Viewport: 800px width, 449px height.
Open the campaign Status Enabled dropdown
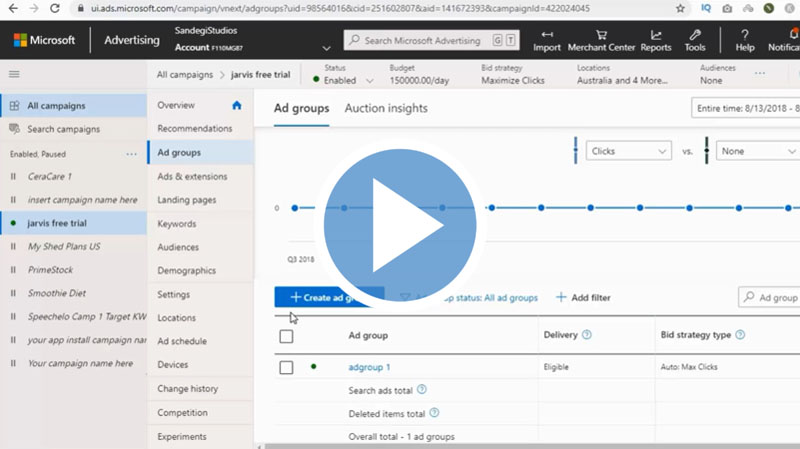coord(344,81)
